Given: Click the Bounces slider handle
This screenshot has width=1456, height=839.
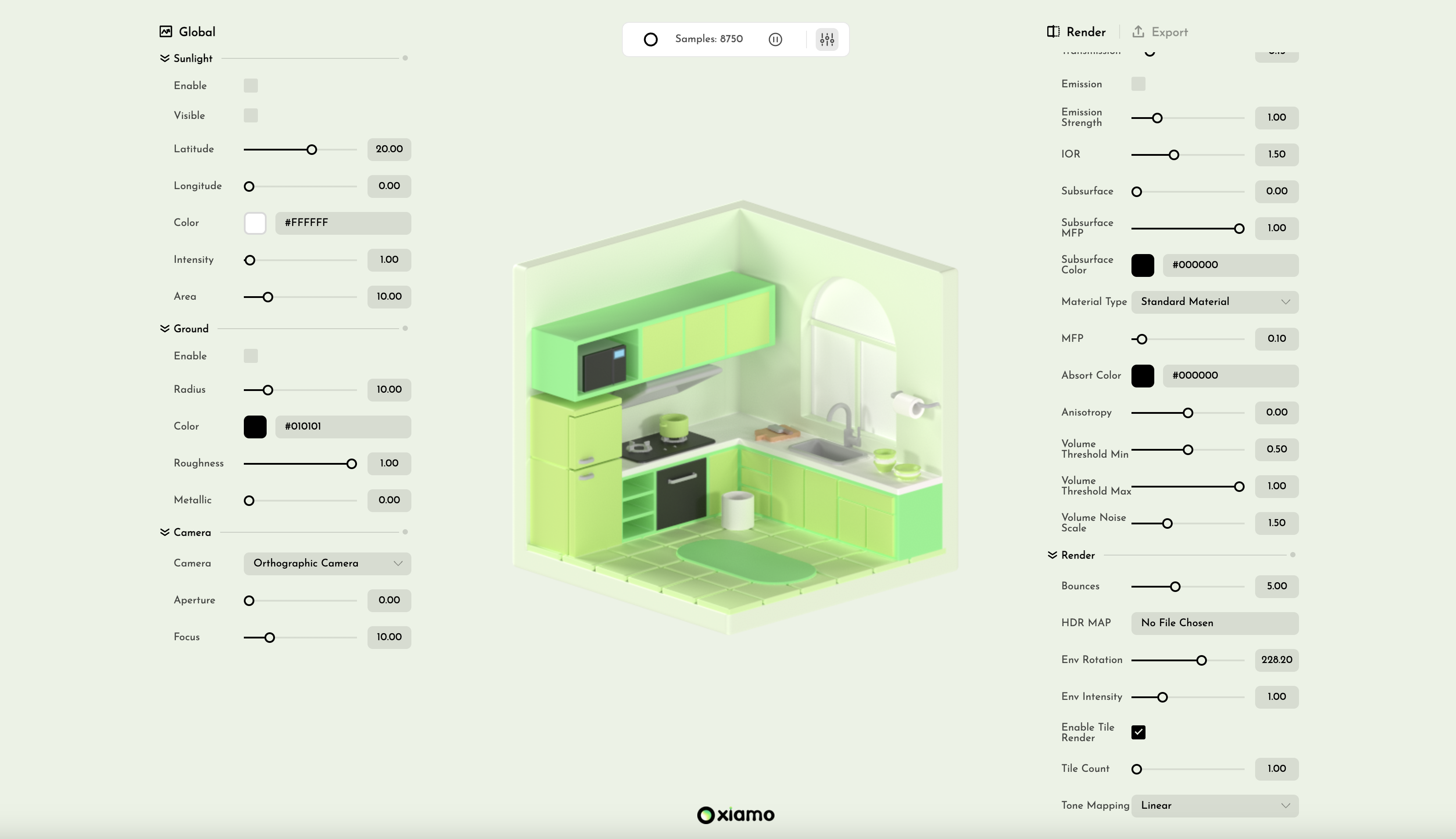Looking at the screenshot, I should pos(1175,587).
